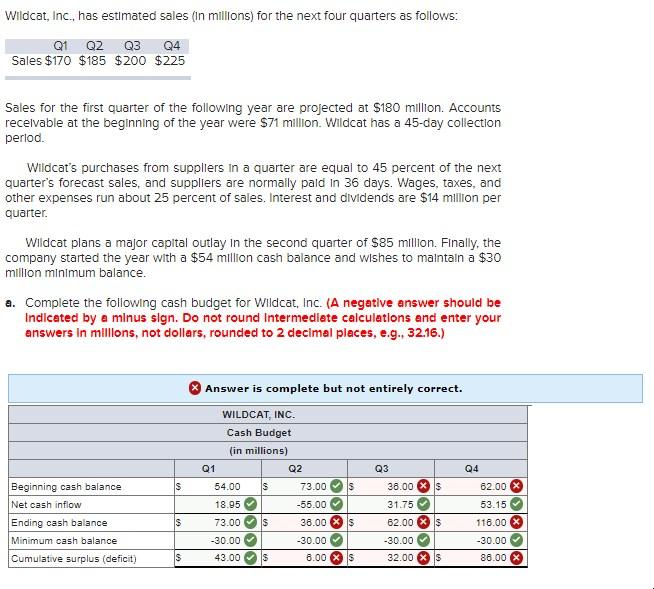Screen dimensions: 654x589
Task: Click the $170 Q1 sales figure
Action: tap(58, 60)
